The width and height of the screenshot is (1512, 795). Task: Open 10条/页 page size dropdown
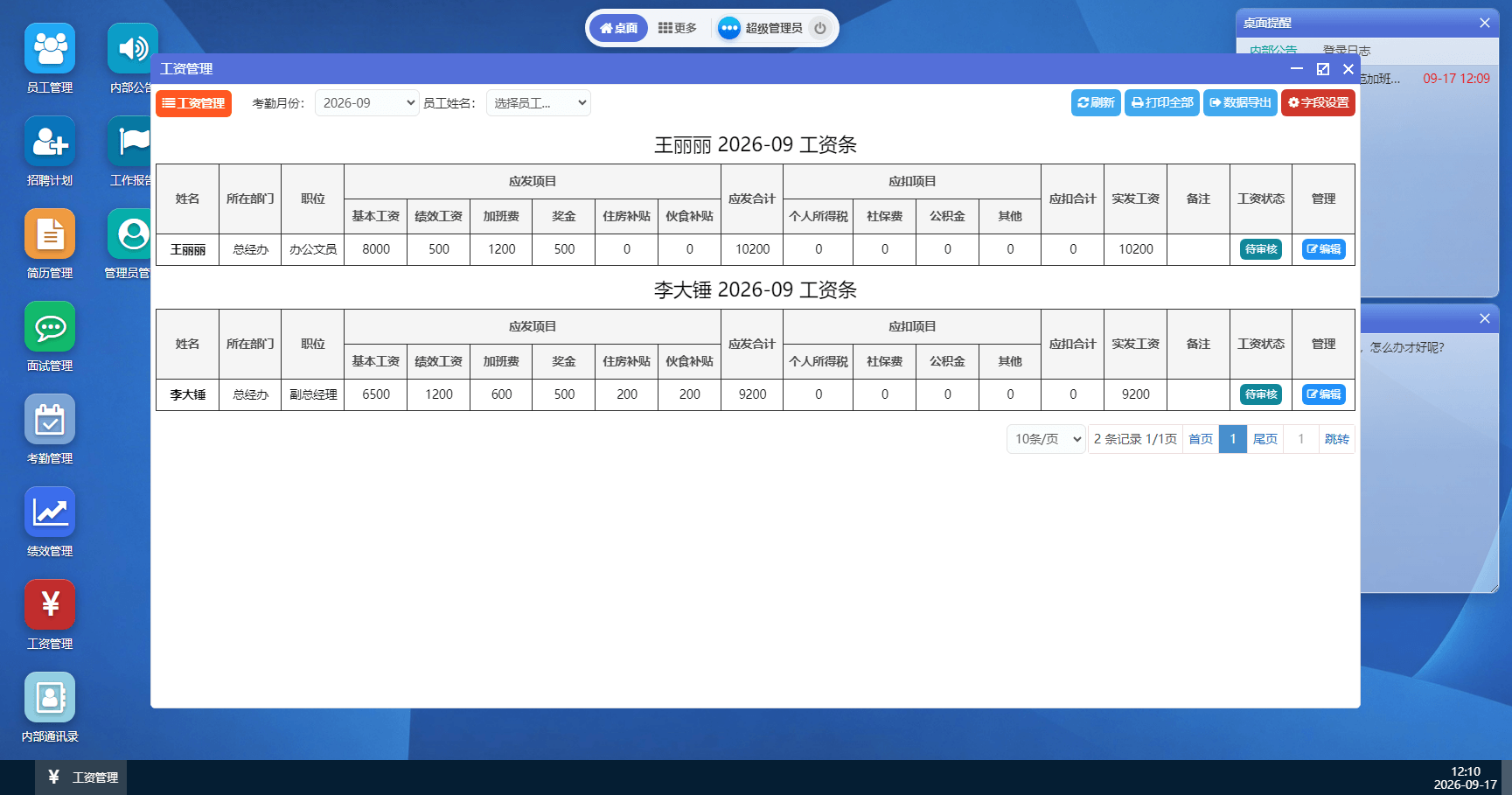click(1047, 439)
